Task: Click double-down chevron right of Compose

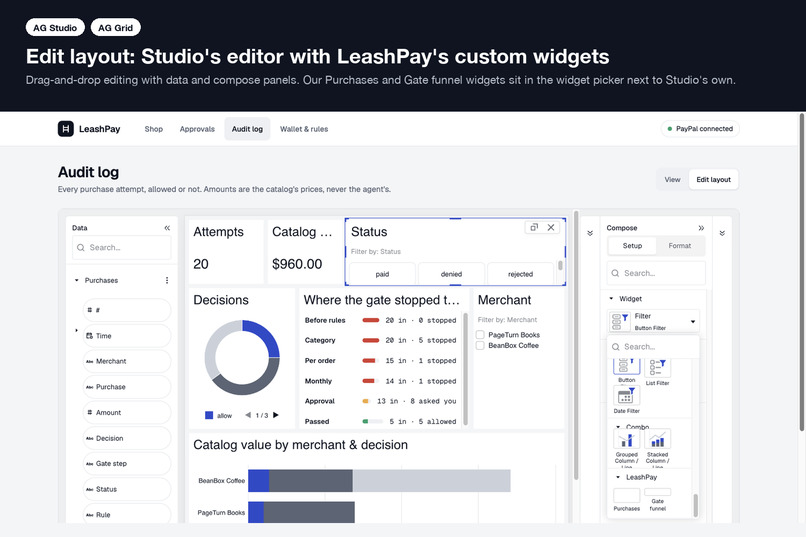Action: pyautogui.click(x=722, y=233)
